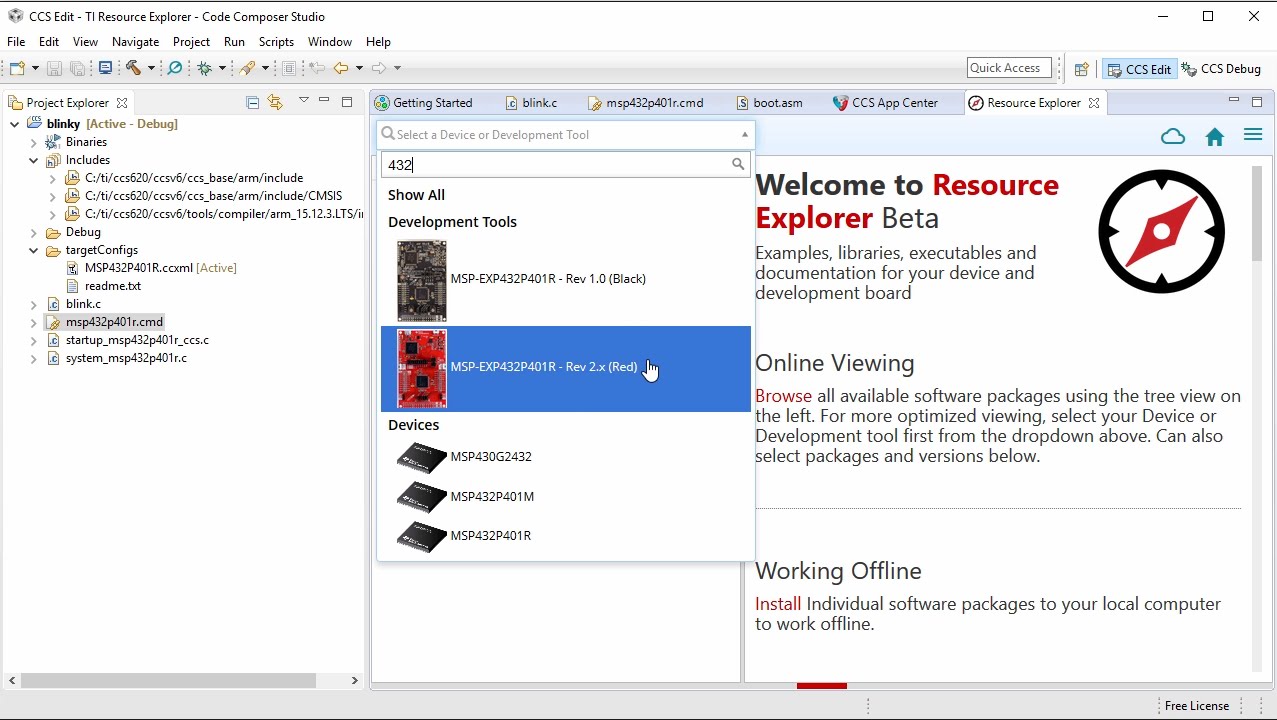Open the Help menu
Image resolution: width=1277 pixels, height=720 pixels.
point(378,42)
